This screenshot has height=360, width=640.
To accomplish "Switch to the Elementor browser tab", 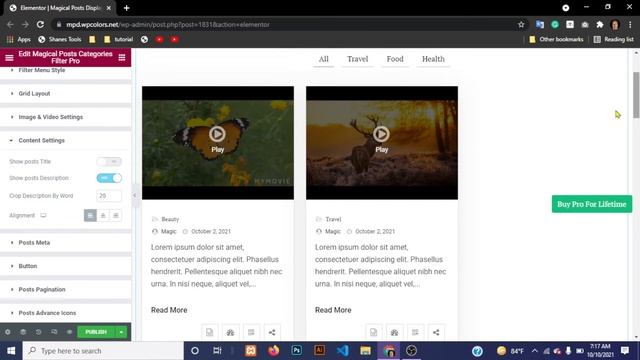I will (x=60, y=8).
